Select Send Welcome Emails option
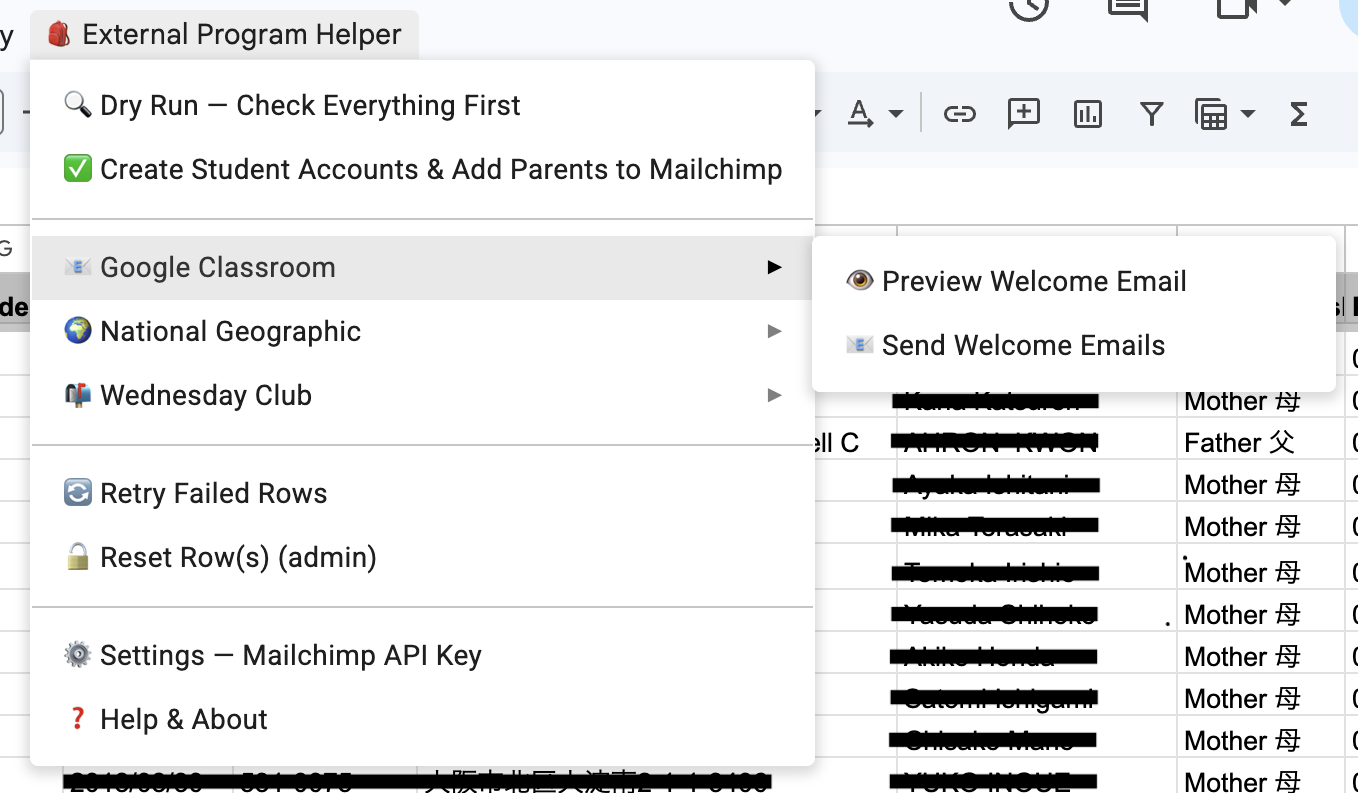The image size is (1358, 793). pyautogui.click(x=1023, y=345)
